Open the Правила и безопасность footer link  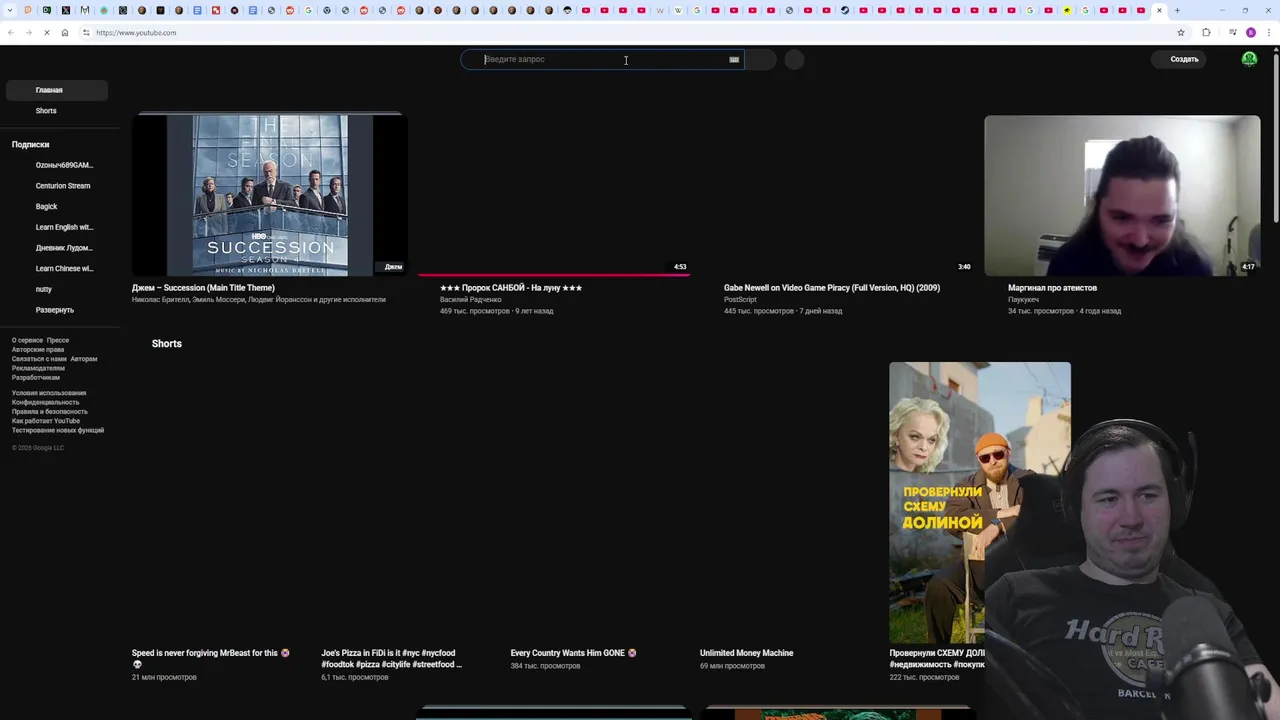coord(50,412)
